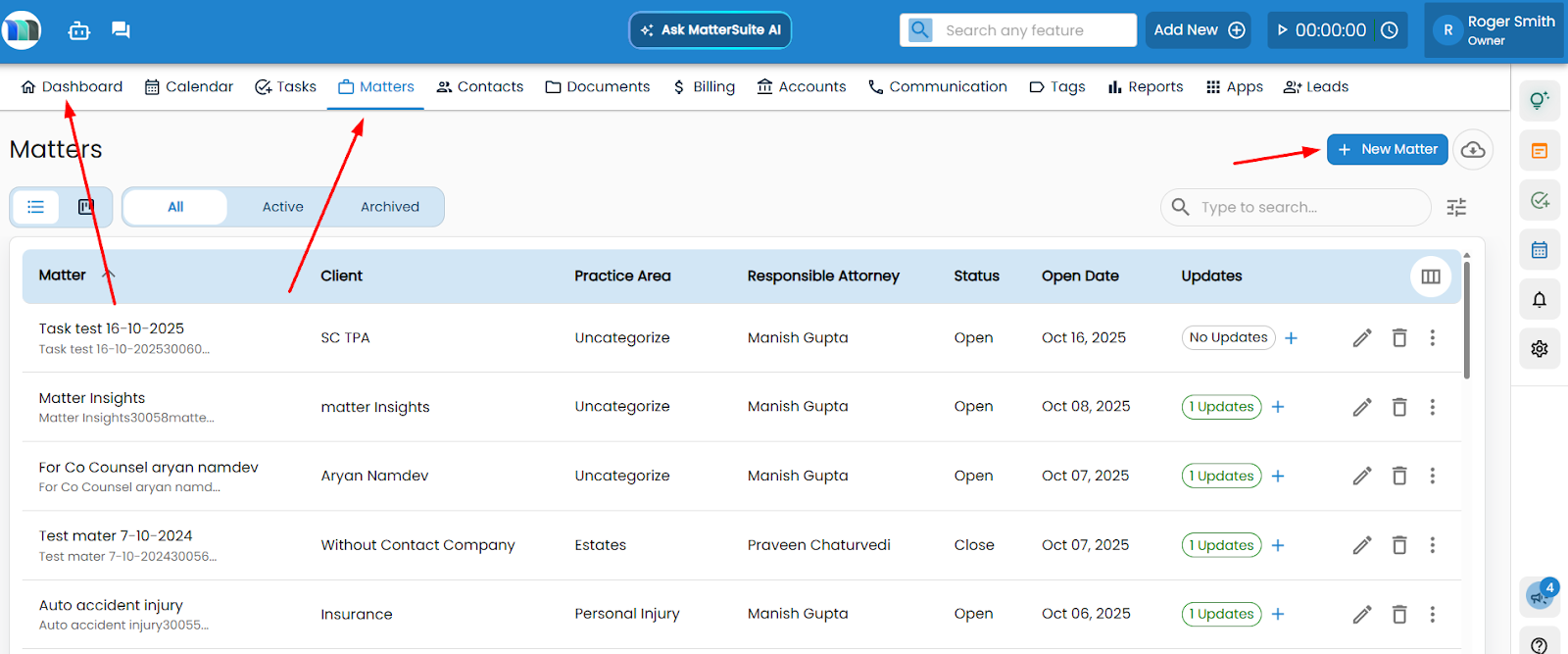The image size is (1568, 654).
Task: Open the settings gear in right sidebar
Action: click(x=1539, y=349)
